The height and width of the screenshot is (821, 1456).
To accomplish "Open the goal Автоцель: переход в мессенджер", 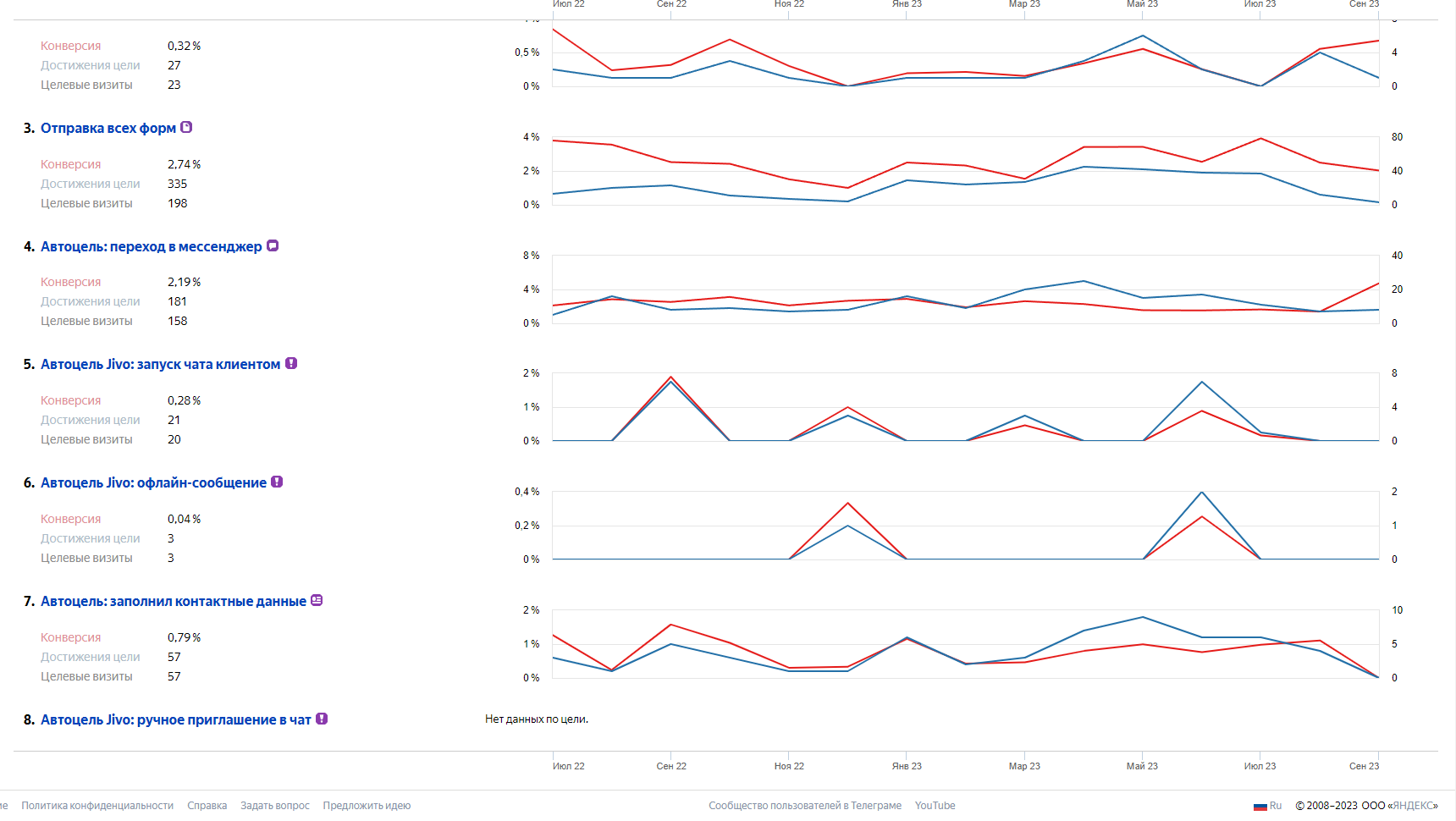I will (152, 246).
